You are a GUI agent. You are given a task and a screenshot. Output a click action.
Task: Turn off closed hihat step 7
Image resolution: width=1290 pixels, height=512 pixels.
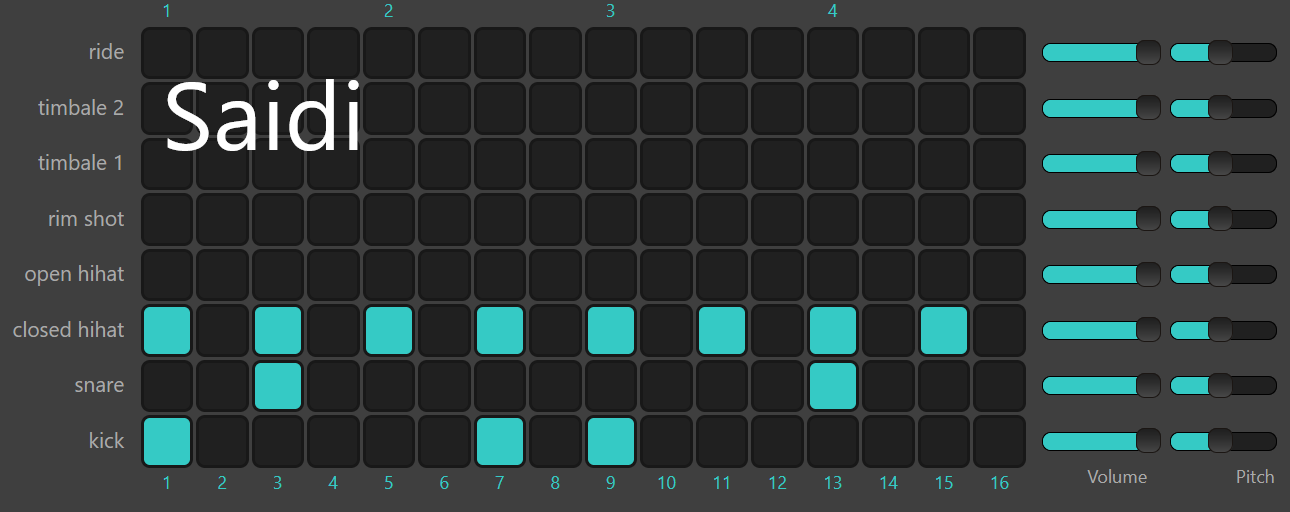499,330
